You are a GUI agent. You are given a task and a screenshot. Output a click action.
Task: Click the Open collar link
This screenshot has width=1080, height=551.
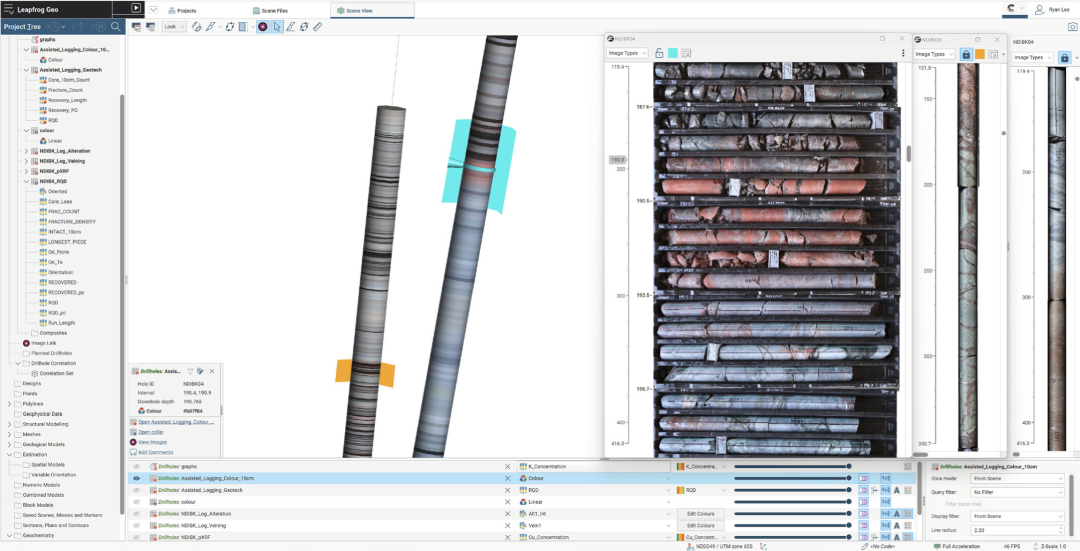[150, 432]
